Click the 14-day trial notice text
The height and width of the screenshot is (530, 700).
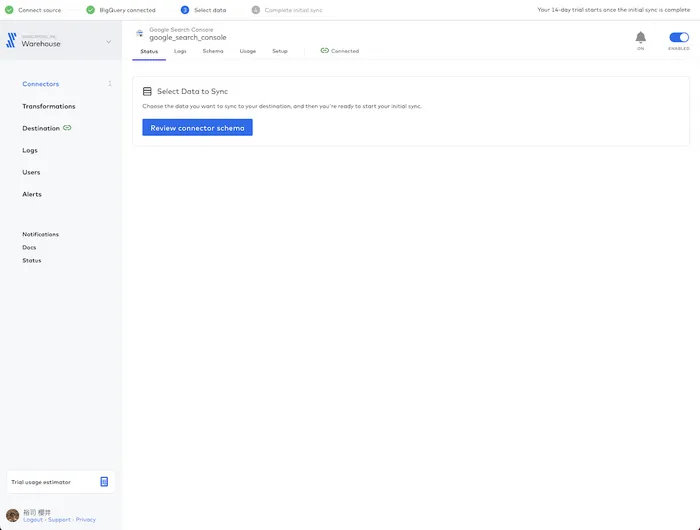tap(614, 10)
